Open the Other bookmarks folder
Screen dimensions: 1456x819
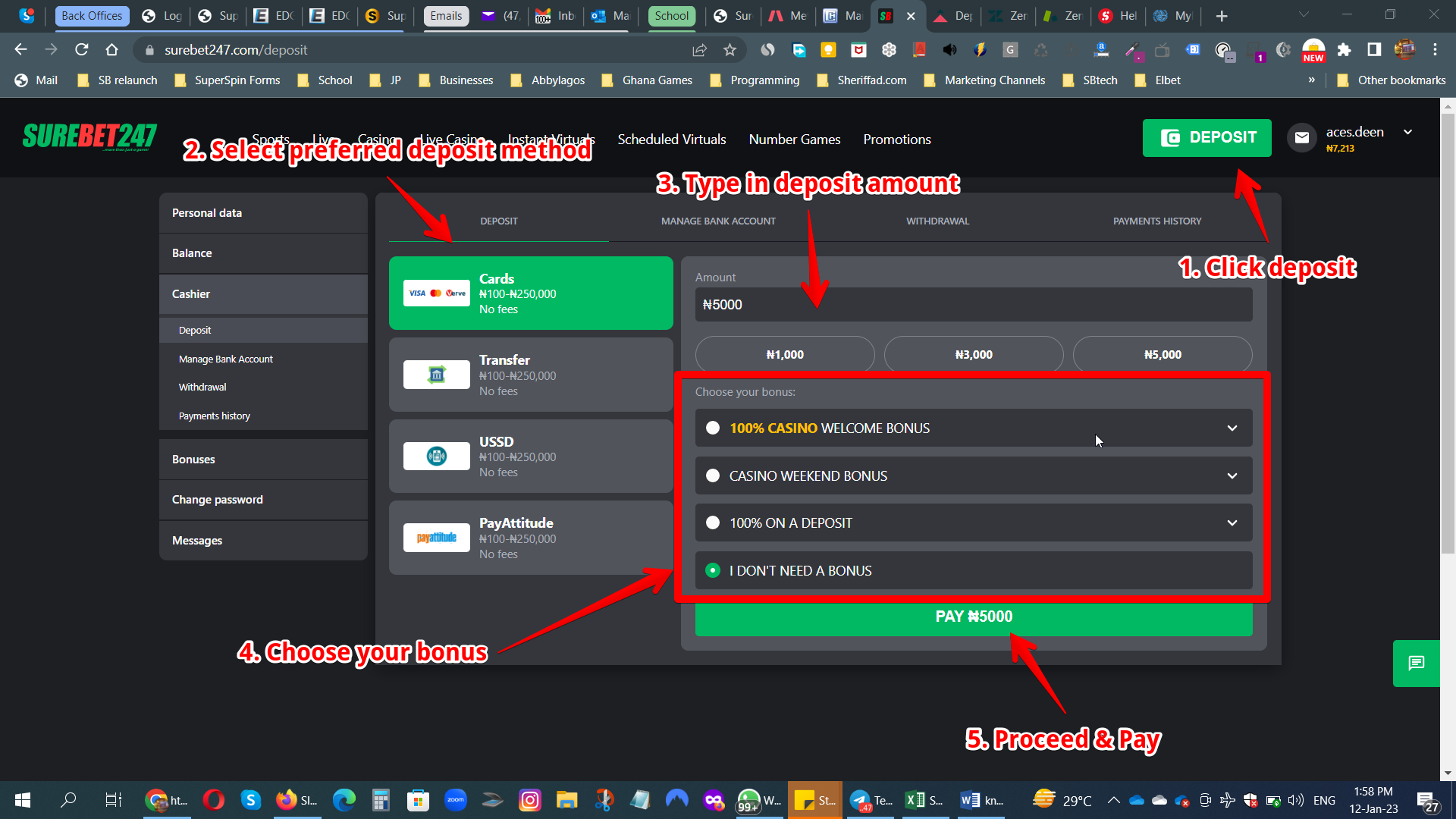1392,80
